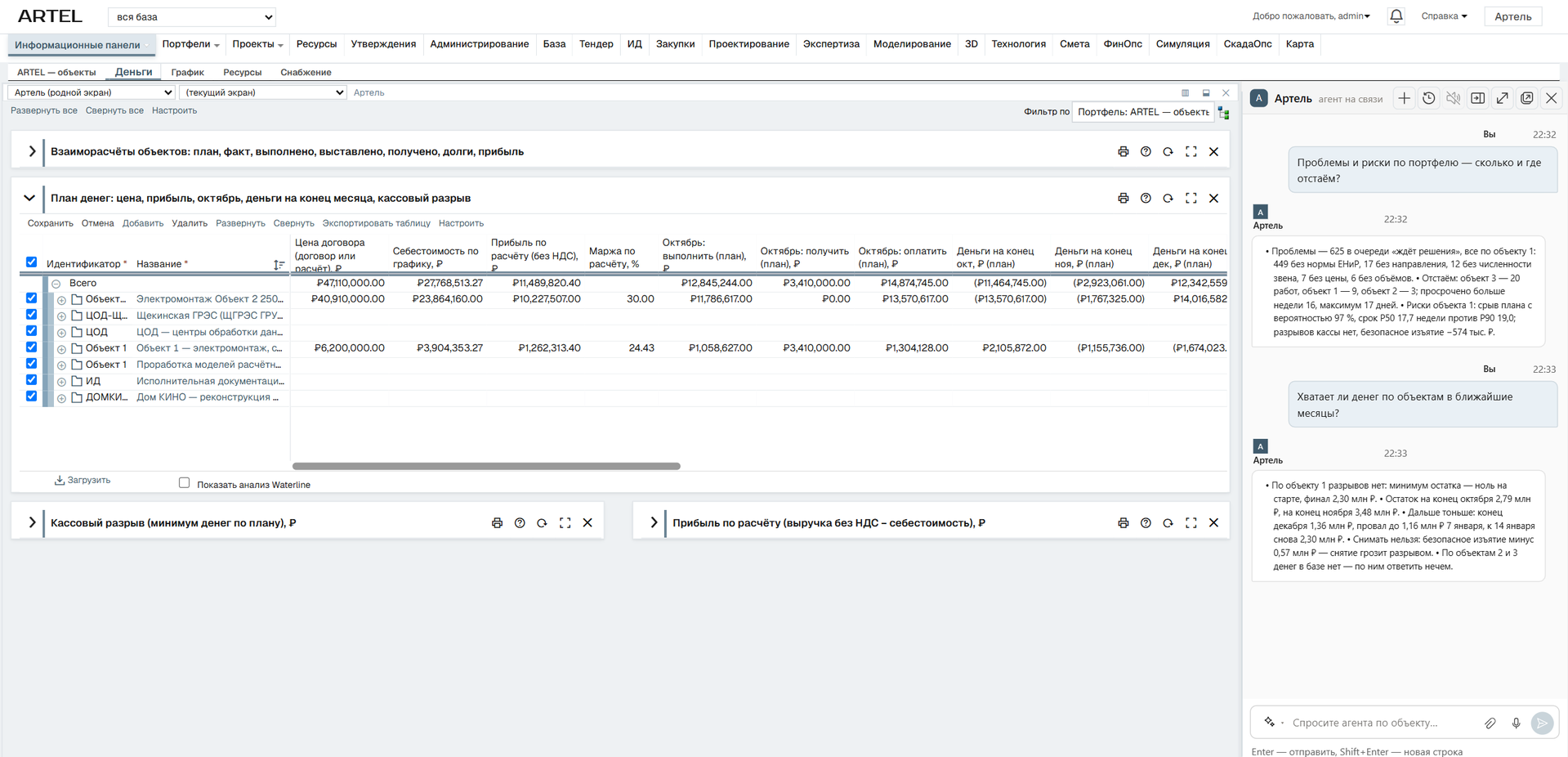The image size is (1568, 757).
Task: Uncheck the 'Исполнительная документация' row checkbox
Action: [x=31, y=380]
